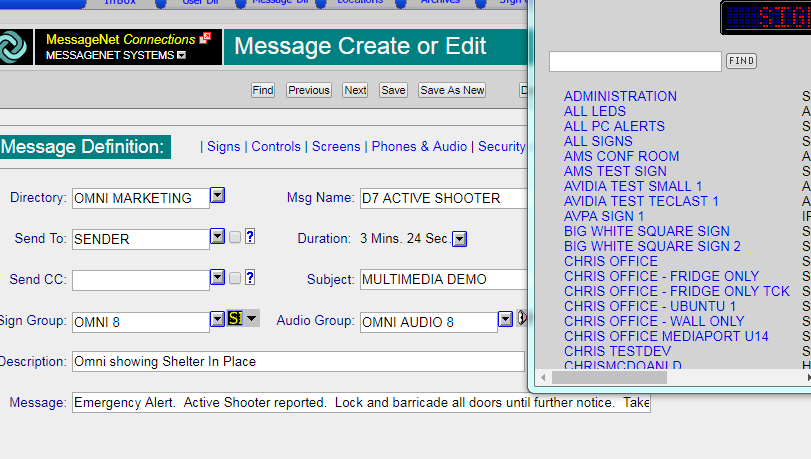Click the Description field
811x459 pixels.
point(298,361)
